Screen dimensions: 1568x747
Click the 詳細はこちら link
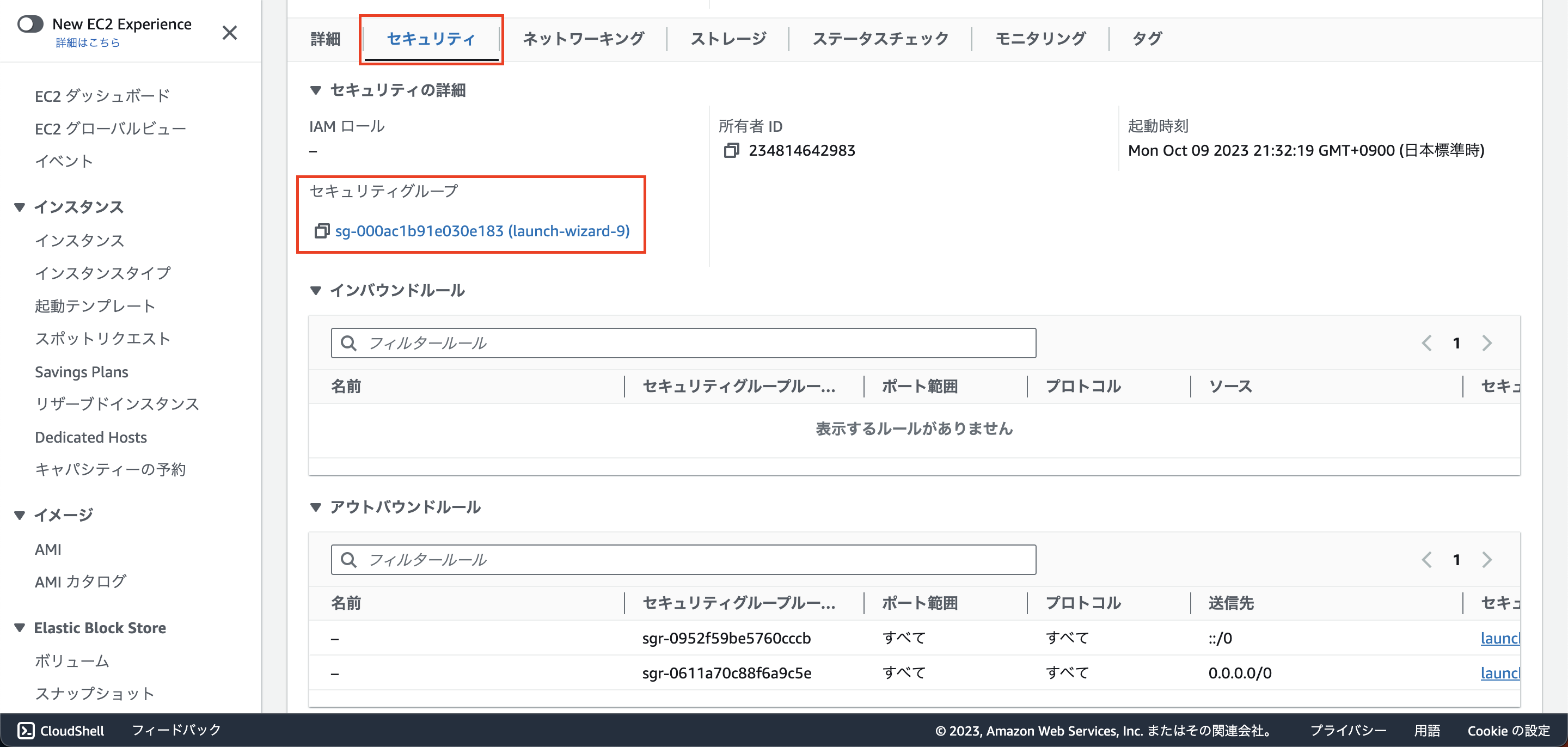[x=88, y=42]
